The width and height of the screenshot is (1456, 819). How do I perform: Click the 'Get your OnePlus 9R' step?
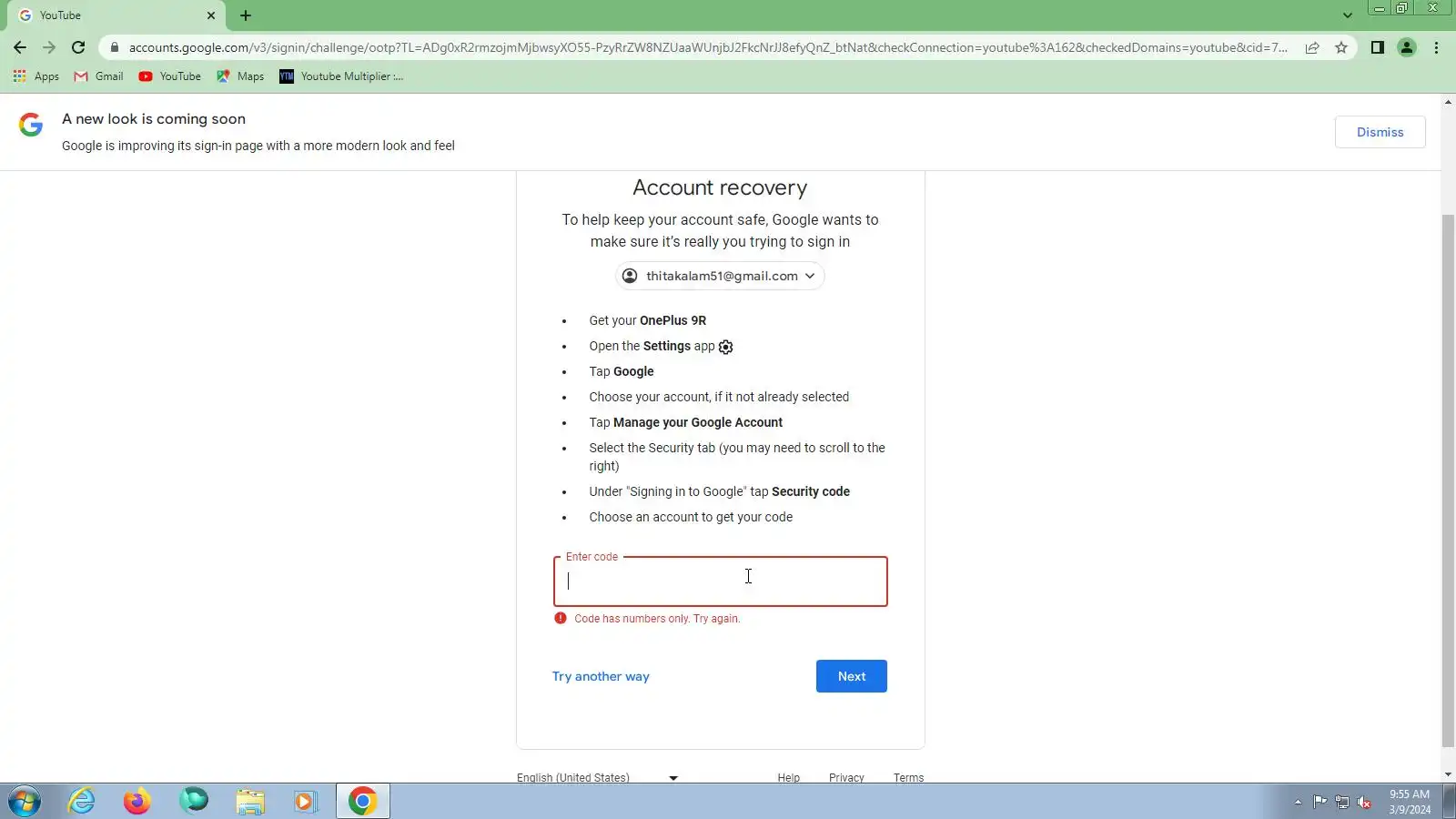click(647, 320)
